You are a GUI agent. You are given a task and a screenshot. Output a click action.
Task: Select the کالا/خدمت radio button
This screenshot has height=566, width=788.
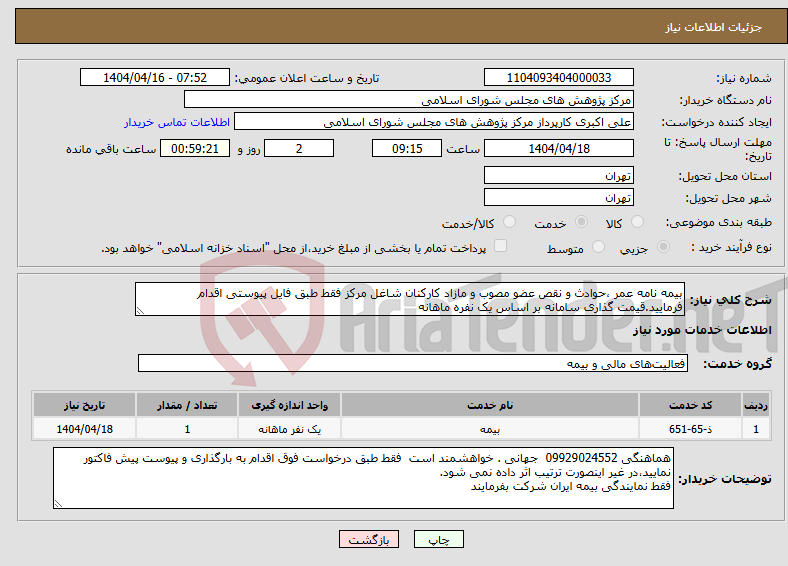[x=509, y=222]
